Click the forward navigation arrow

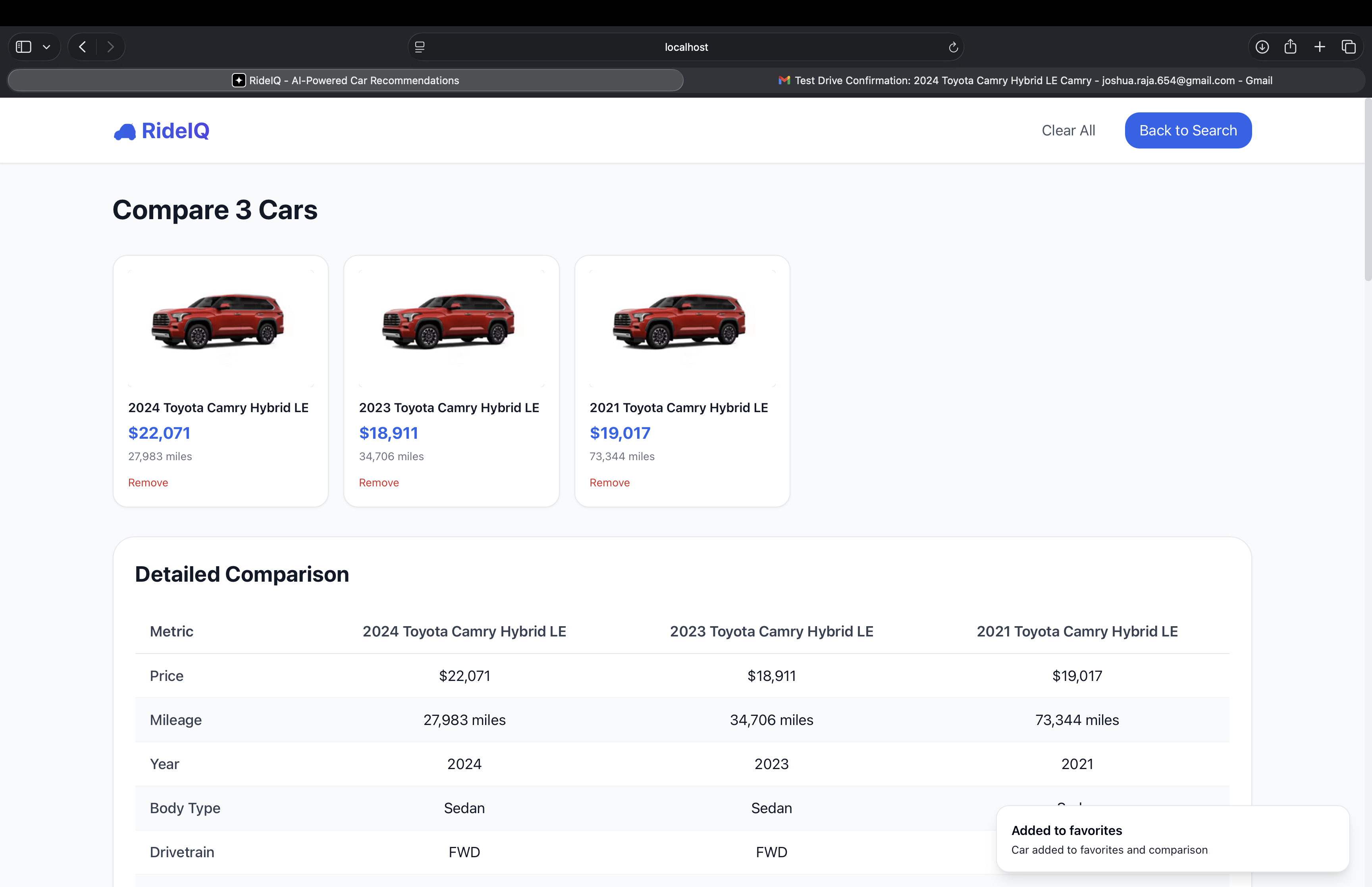pos(110,47)
